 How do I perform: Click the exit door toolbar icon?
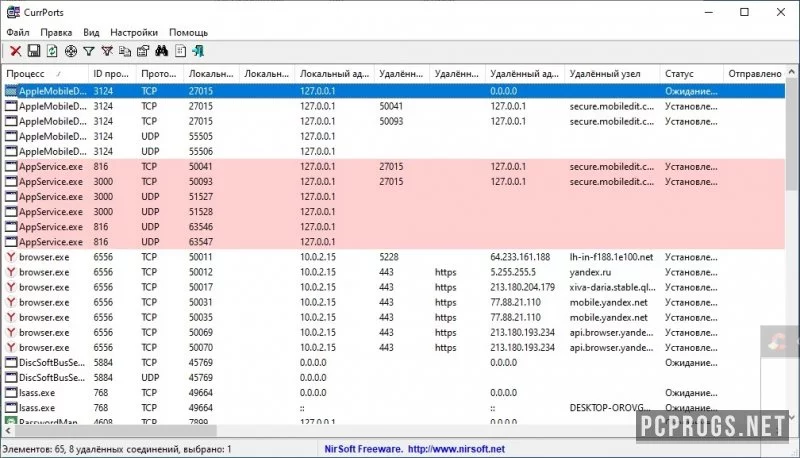[198, 51]
